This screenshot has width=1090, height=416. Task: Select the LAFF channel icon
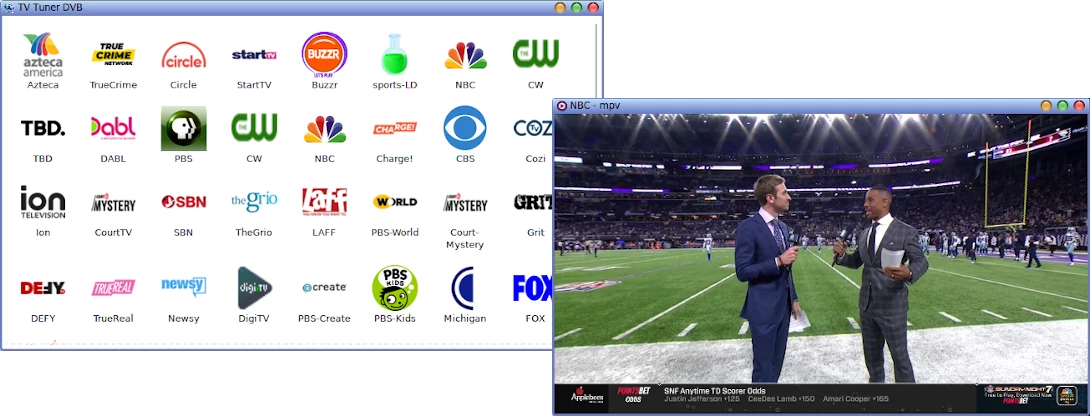click(325, 202)
